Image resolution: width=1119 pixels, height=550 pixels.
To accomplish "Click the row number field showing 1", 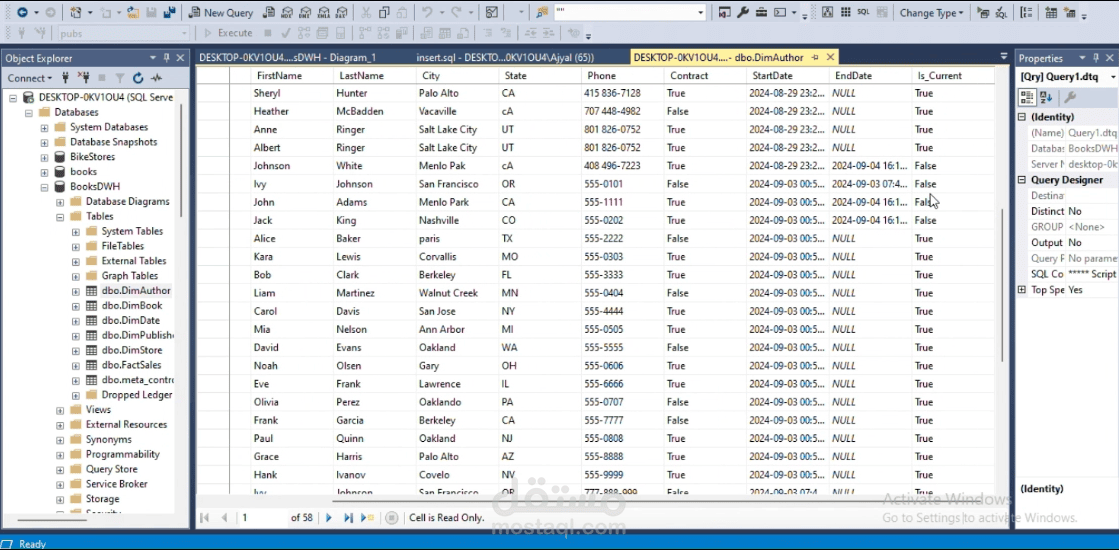I will [262, 518].
